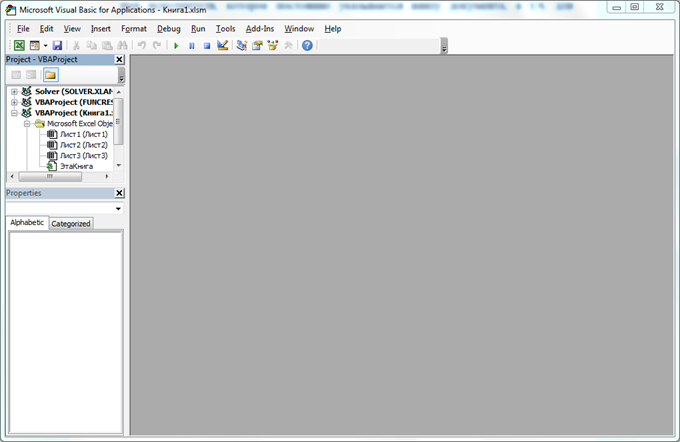Viewport: 680px width, 442px height.
Task: Open standard toolbar options arrow
Action: (444, 46)
